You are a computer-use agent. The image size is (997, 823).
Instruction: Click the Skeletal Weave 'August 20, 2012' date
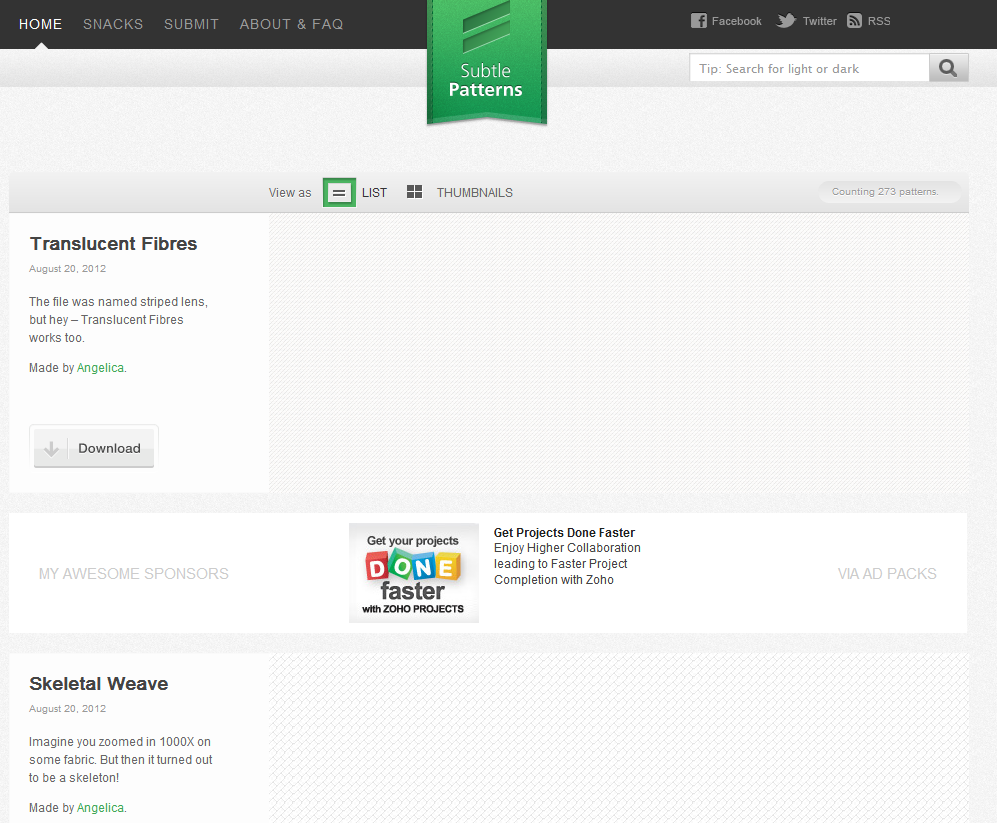67,709
